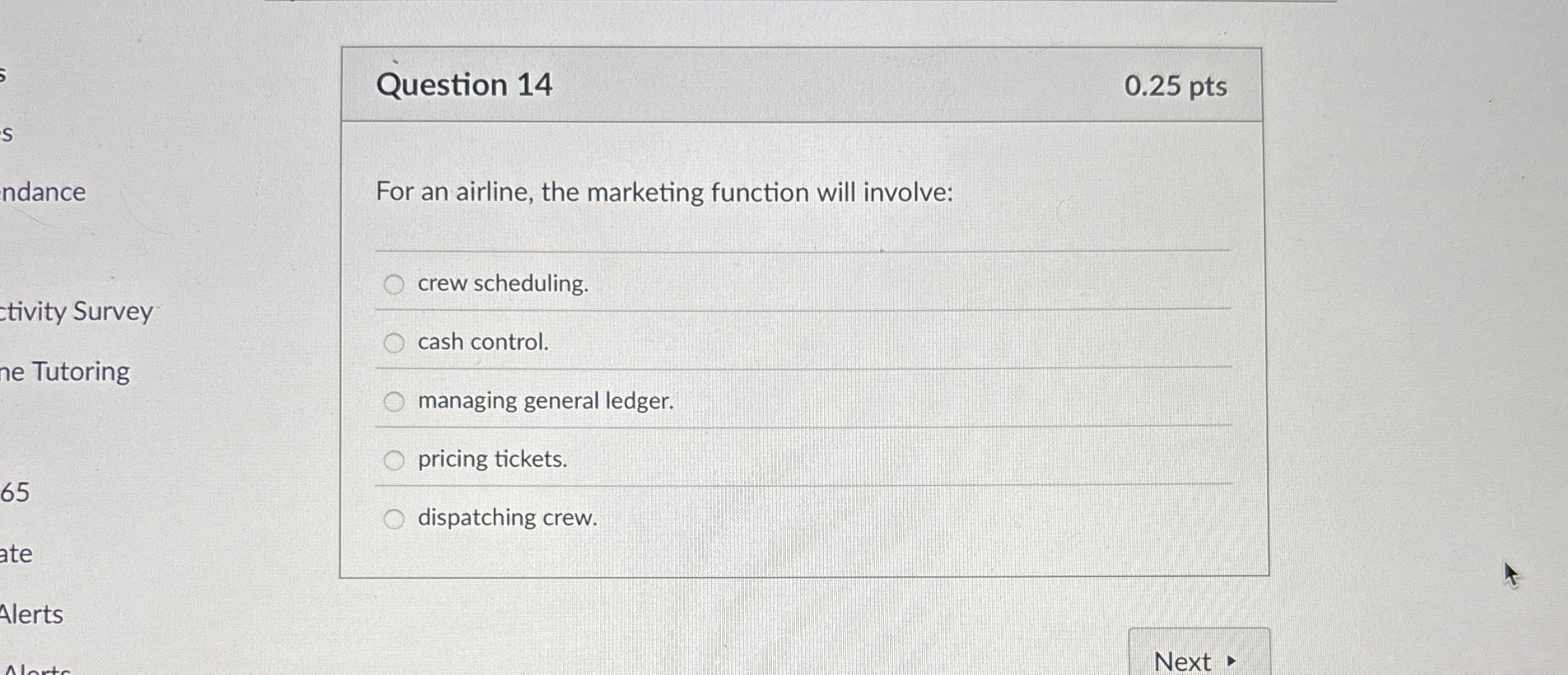Click the Question 14 header
This screenshot has width=1568, height=675.
click(x=463, y=83)
